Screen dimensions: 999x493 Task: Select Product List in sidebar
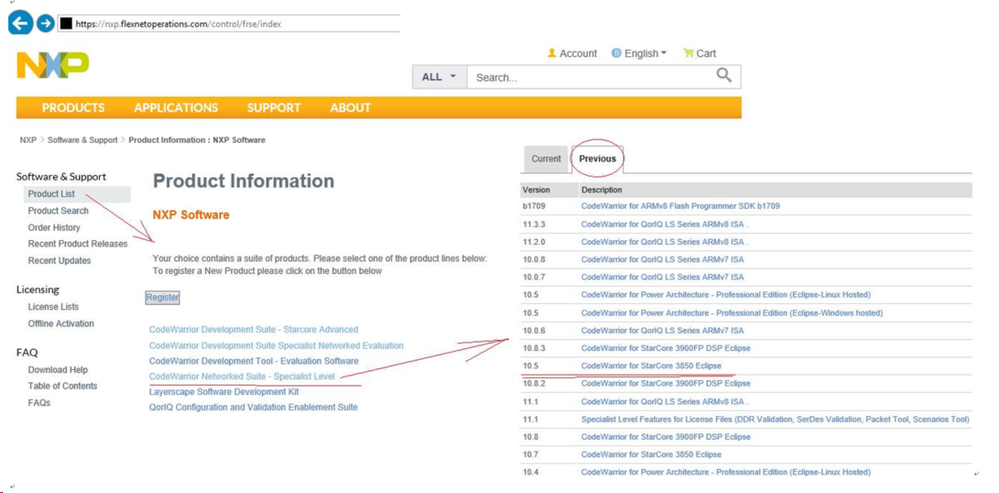pyautogui.click(x=52, y=194)
